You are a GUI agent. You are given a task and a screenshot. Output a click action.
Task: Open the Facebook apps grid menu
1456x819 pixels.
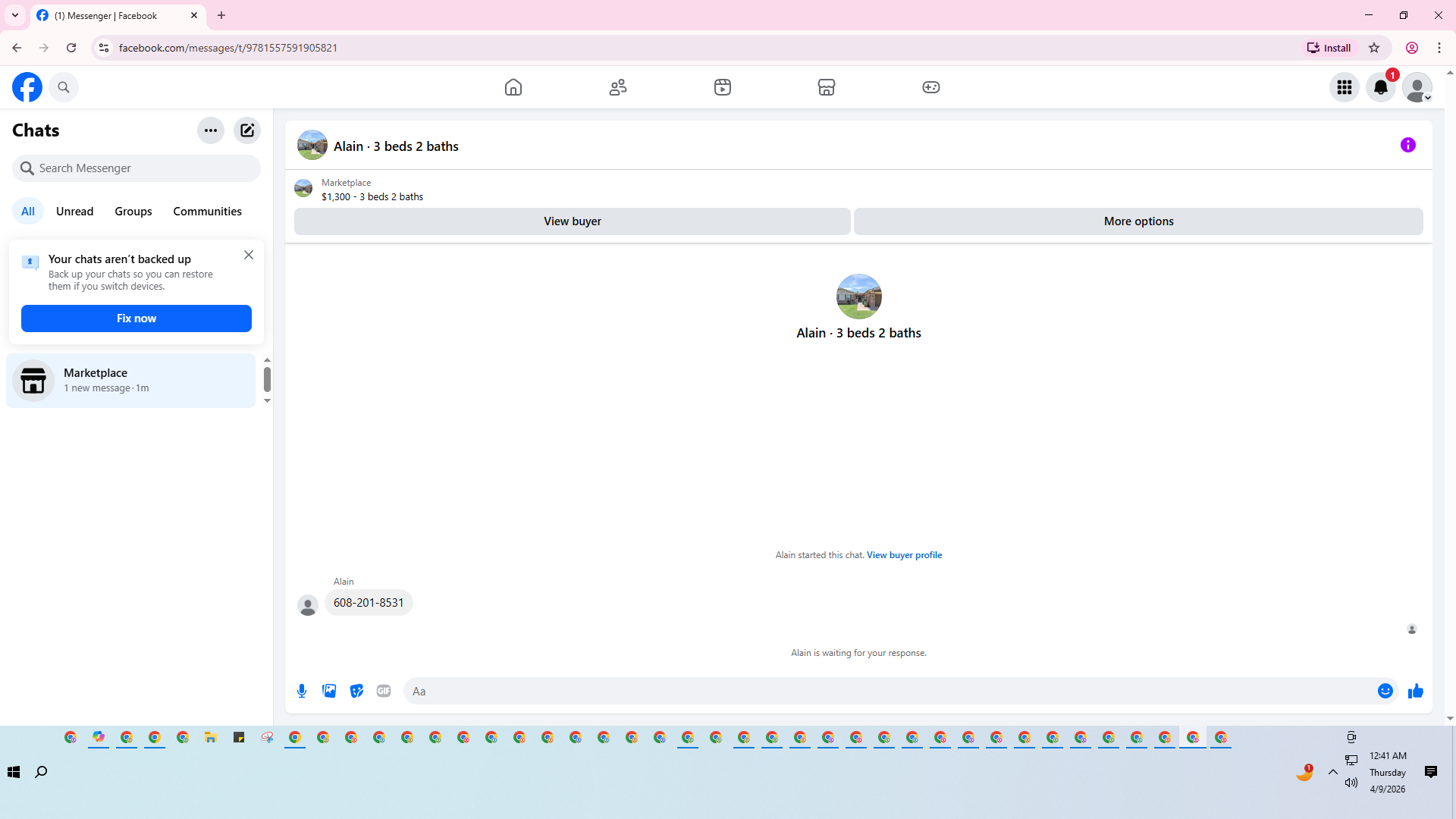coord(1344,87)
